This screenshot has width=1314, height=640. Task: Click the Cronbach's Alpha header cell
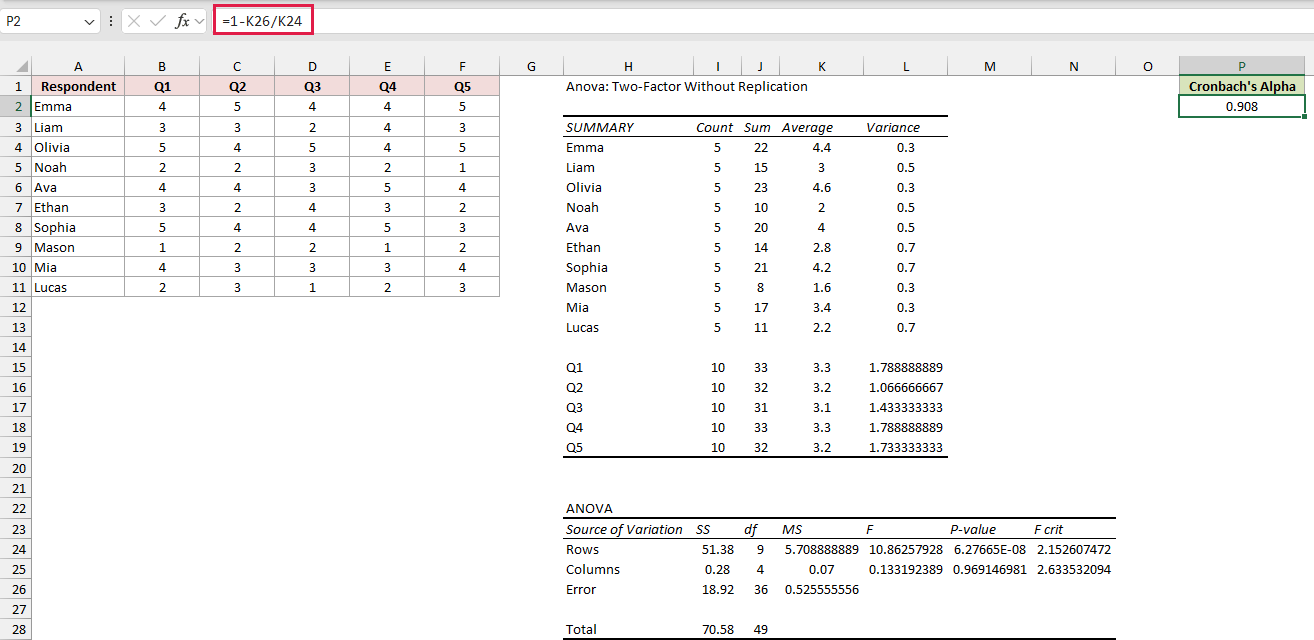(1242, 86)
